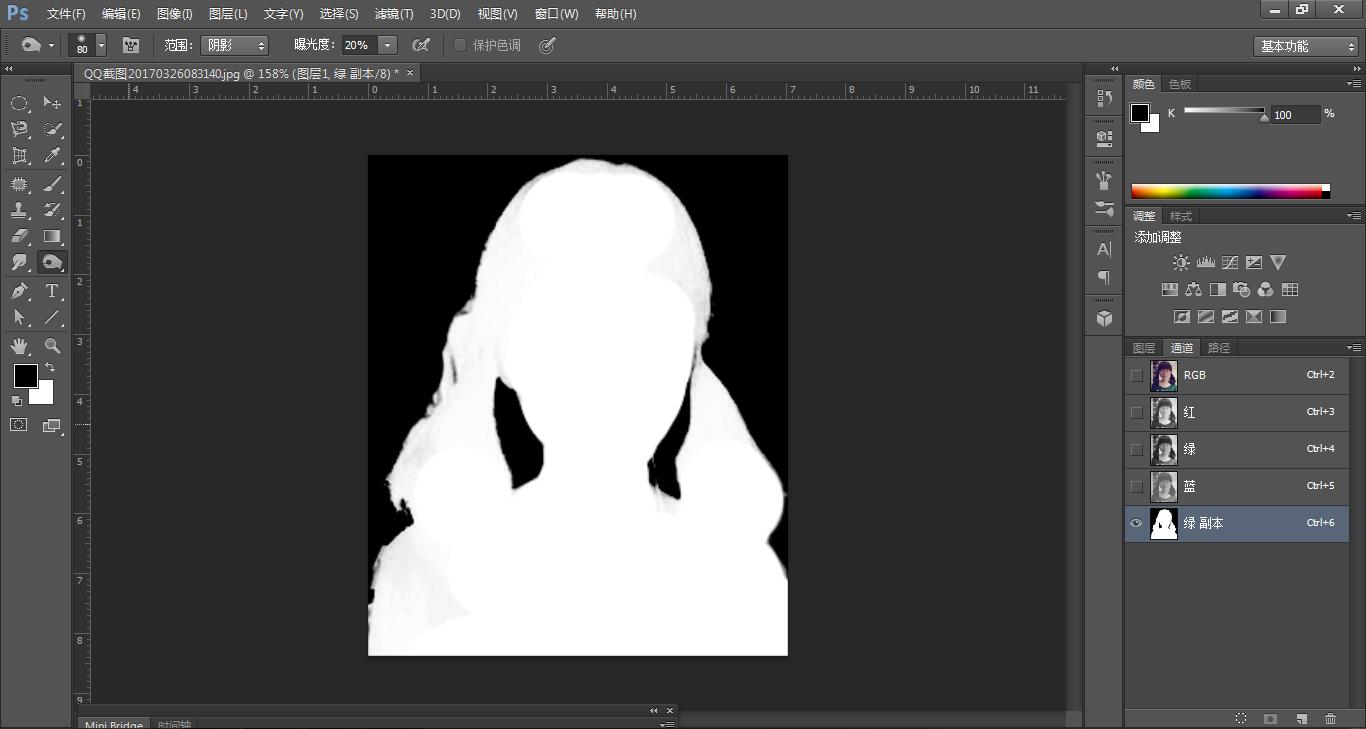Enable the 保护色调 checkbox
The image size is (1366, 729).
(460, 45)
